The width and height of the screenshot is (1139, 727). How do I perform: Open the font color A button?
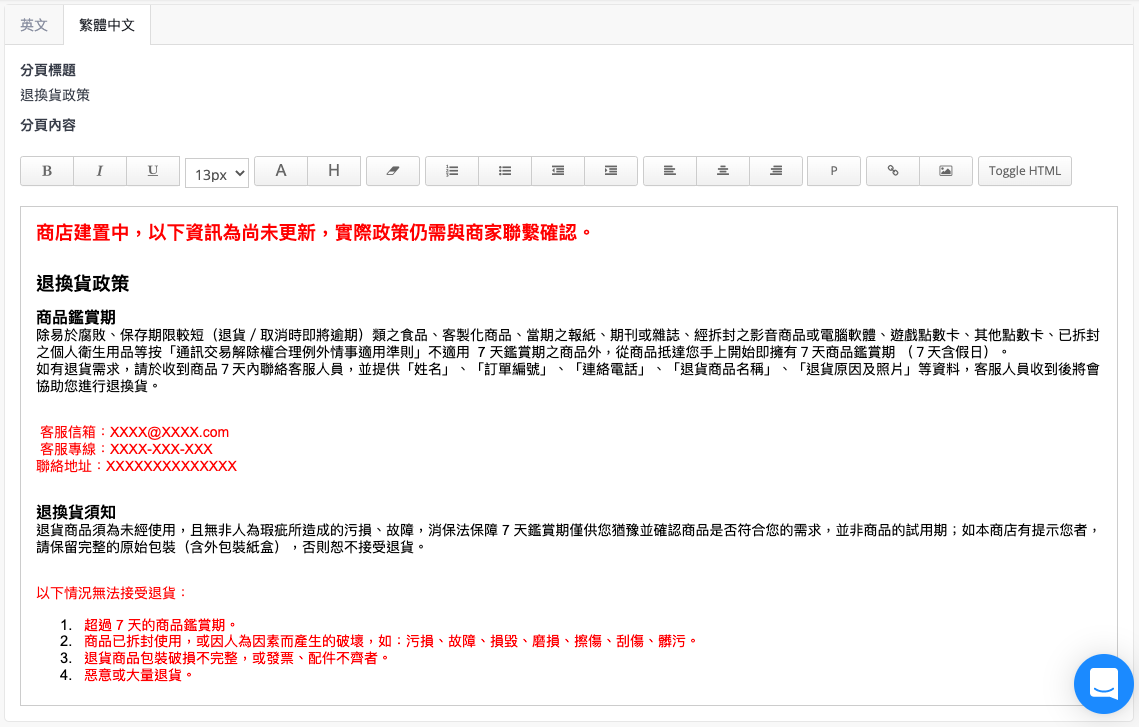pyautogui.click(x=281, y=171)
